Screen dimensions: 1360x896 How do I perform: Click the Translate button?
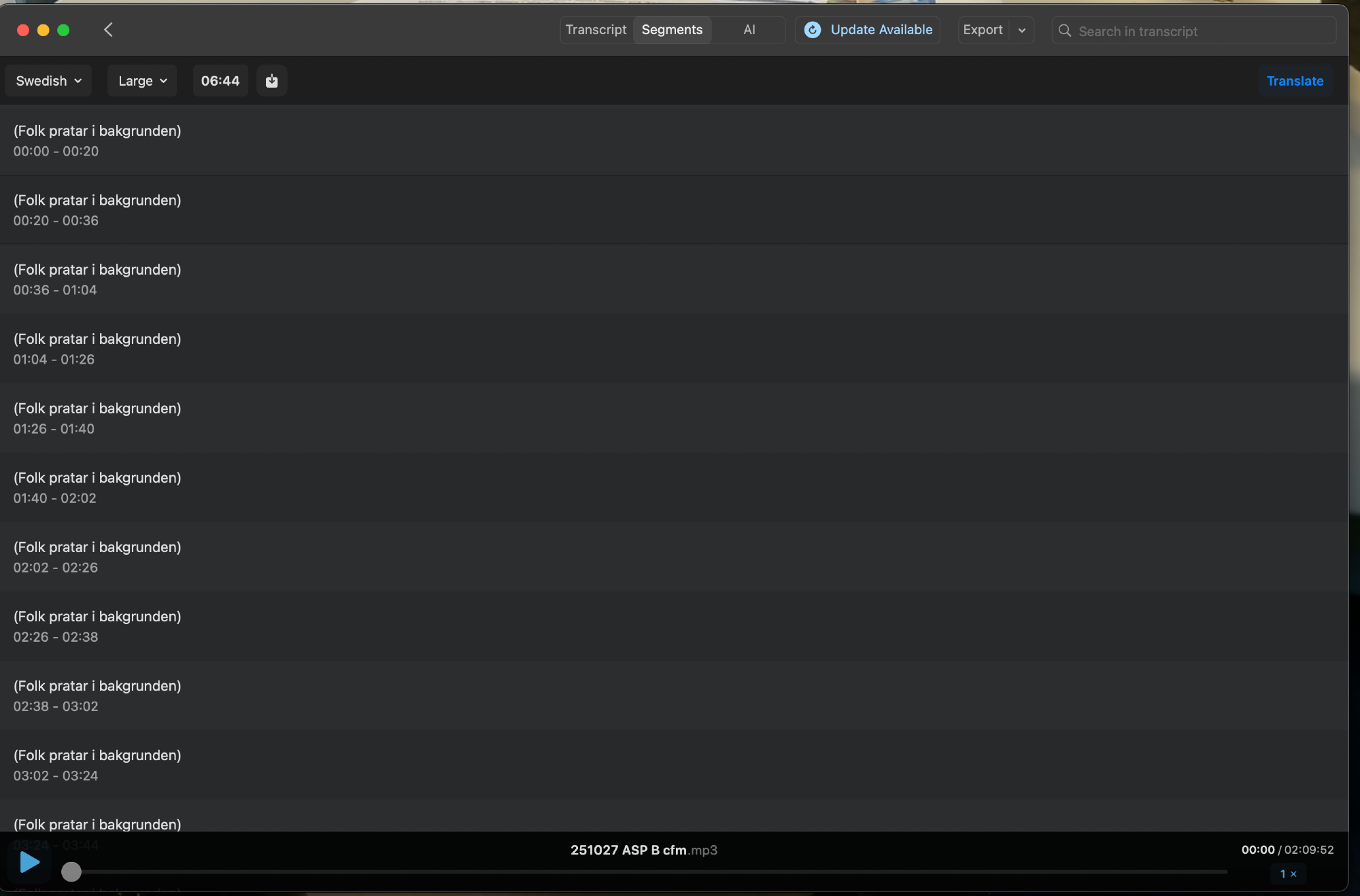pos(1295,81)
